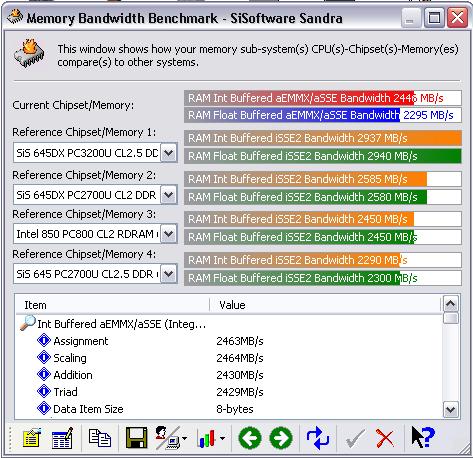Click the Item column header
Image resolution: width=473 pixels, height=458 pixels.
[x=113, y=305]
